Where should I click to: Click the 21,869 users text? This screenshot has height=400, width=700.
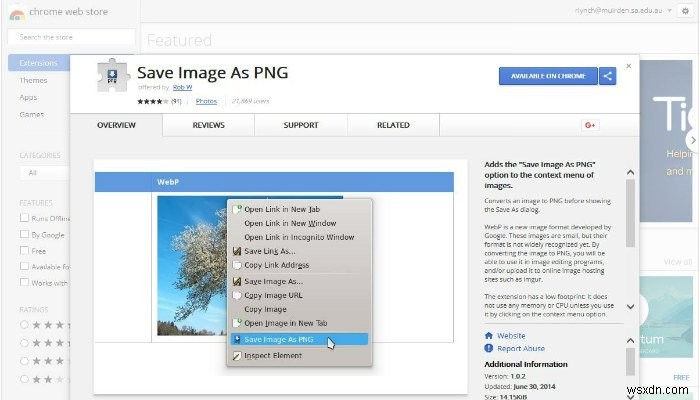point(250,101)
